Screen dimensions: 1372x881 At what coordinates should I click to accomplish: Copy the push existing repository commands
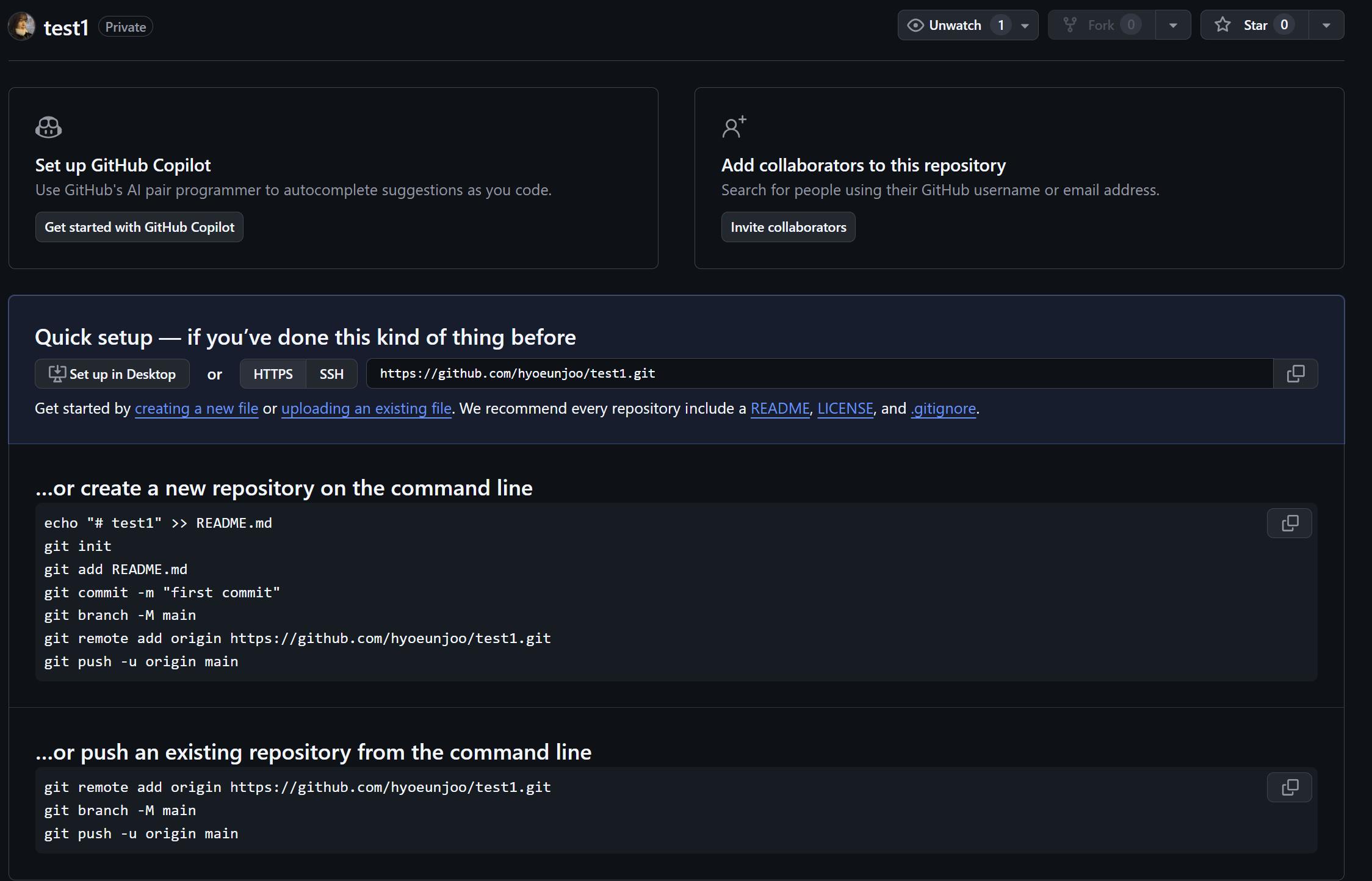coord(1289,787)
